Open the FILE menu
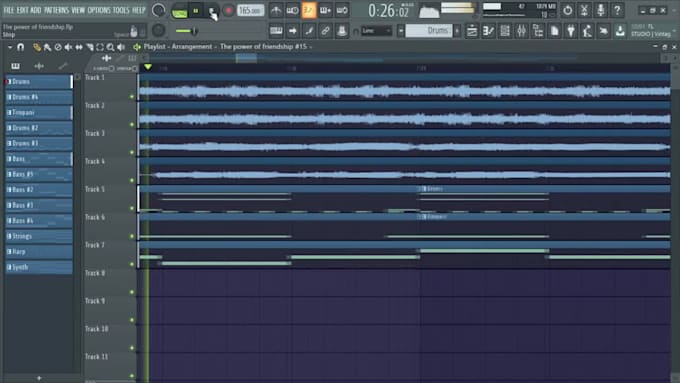Viewport: 680px width, 383px height. (8, 10)
